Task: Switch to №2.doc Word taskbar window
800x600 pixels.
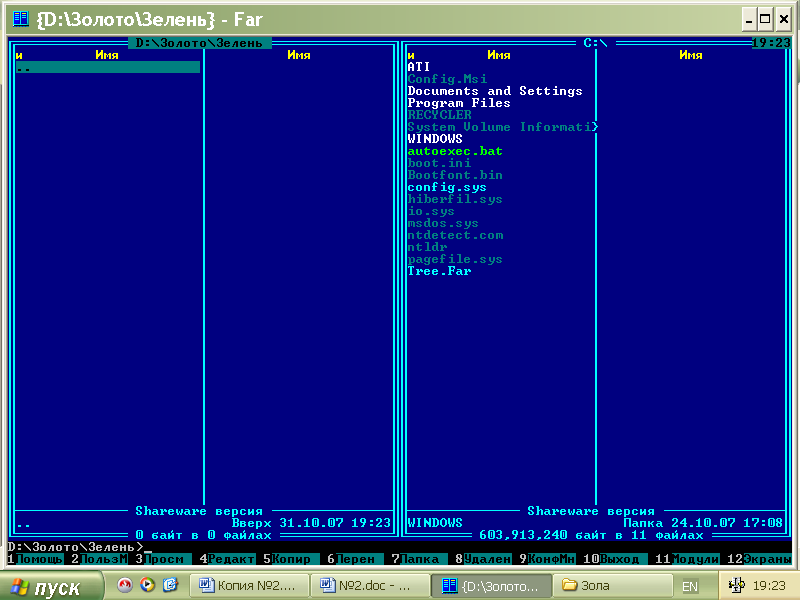Action: point(370,586)
